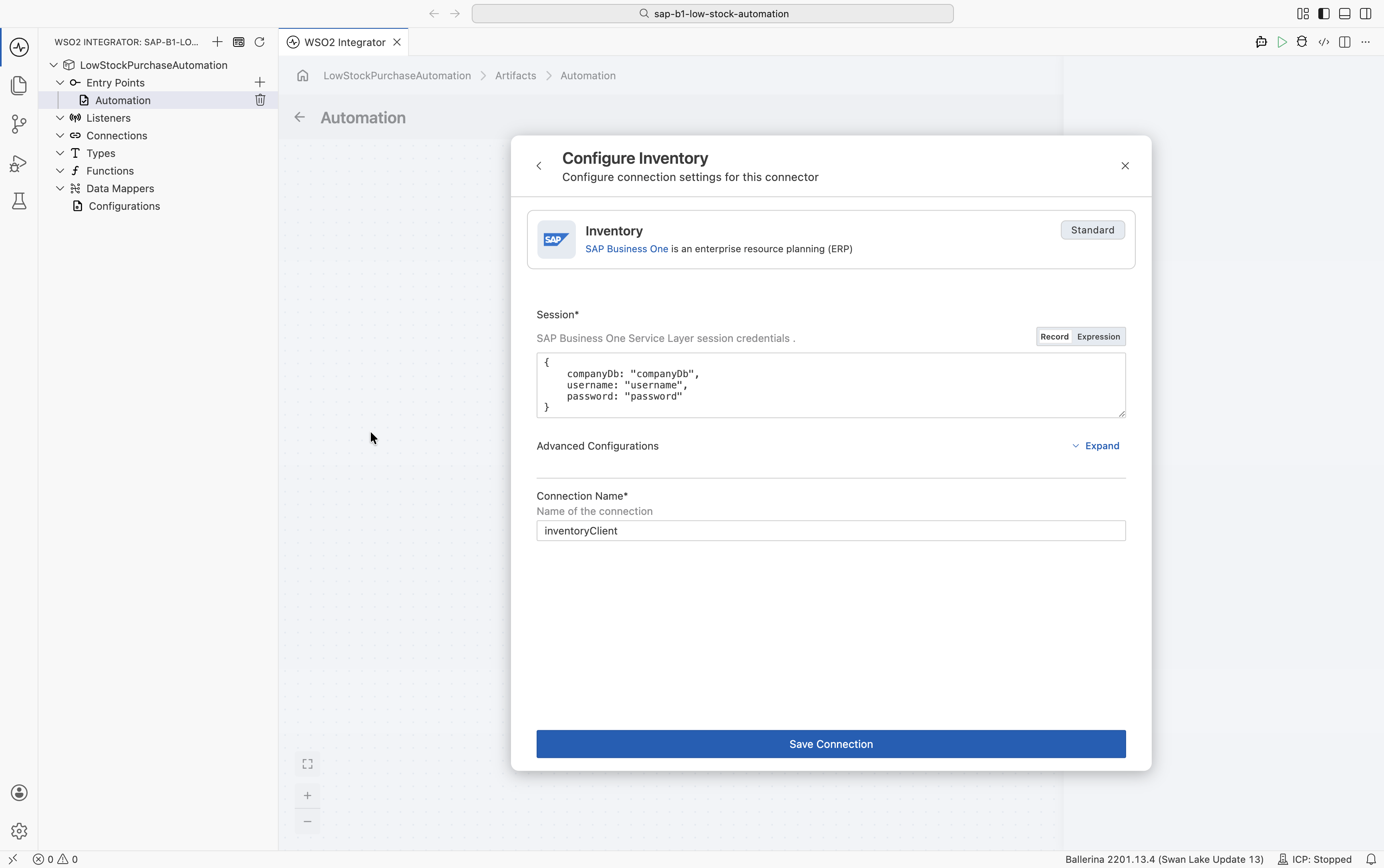Image resolution: width=1384 pixels, height=868 pixels.
Task: Toggle primary side bar layout icon
Action: [1324, 14]
